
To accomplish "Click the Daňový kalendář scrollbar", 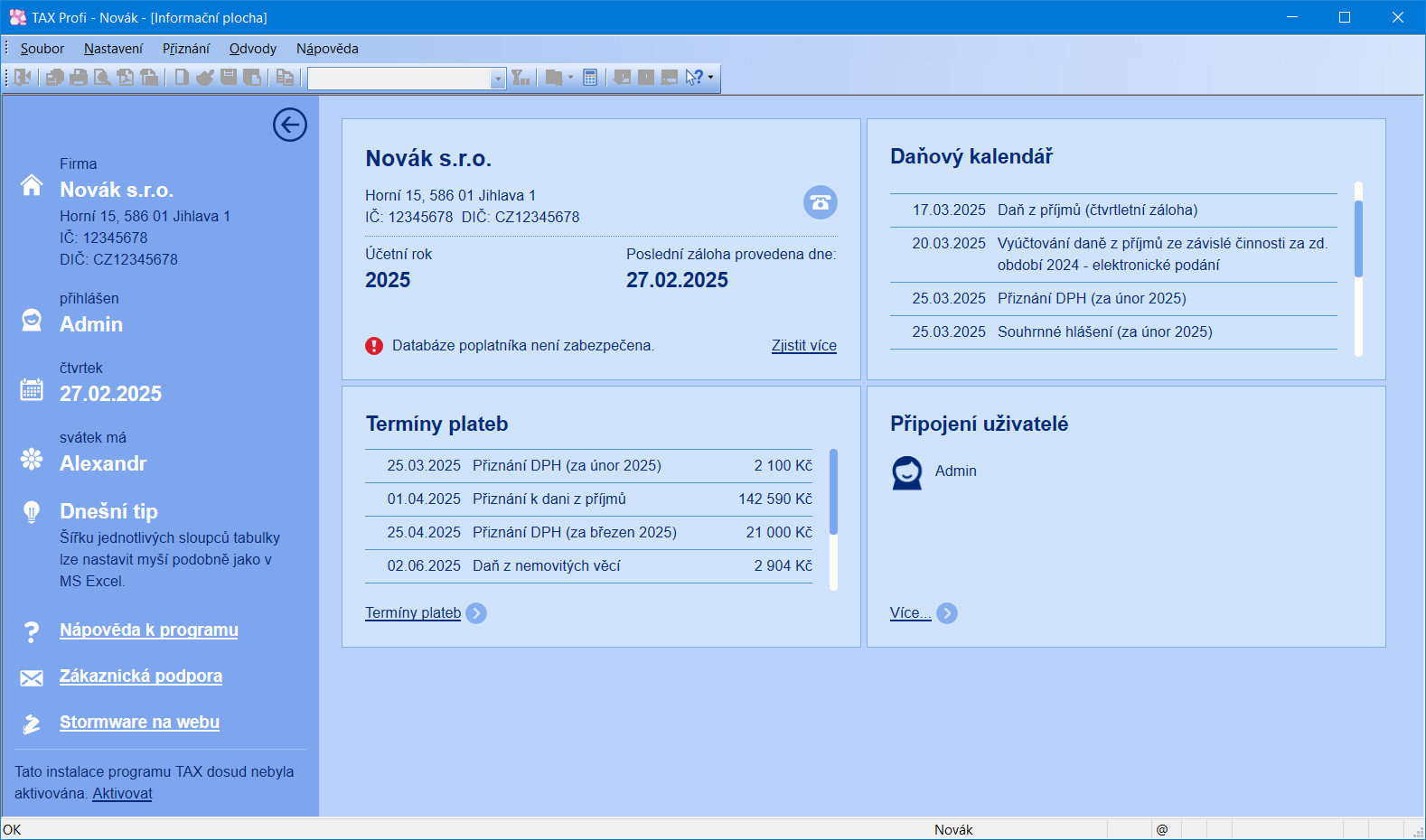I will point(1358,269).
